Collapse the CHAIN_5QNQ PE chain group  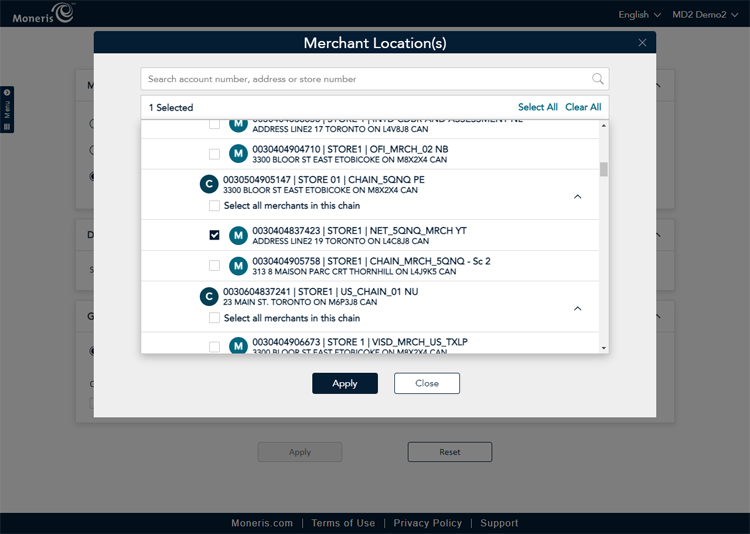(577, 197)
